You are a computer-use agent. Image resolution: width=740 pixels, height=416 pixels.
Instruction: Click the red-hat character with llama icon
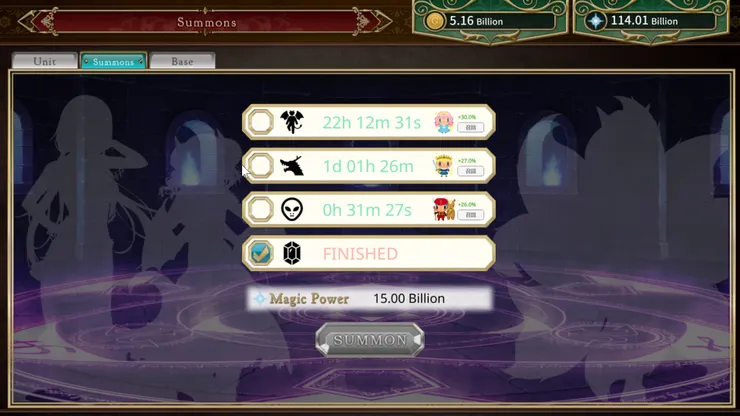[444, 210]
